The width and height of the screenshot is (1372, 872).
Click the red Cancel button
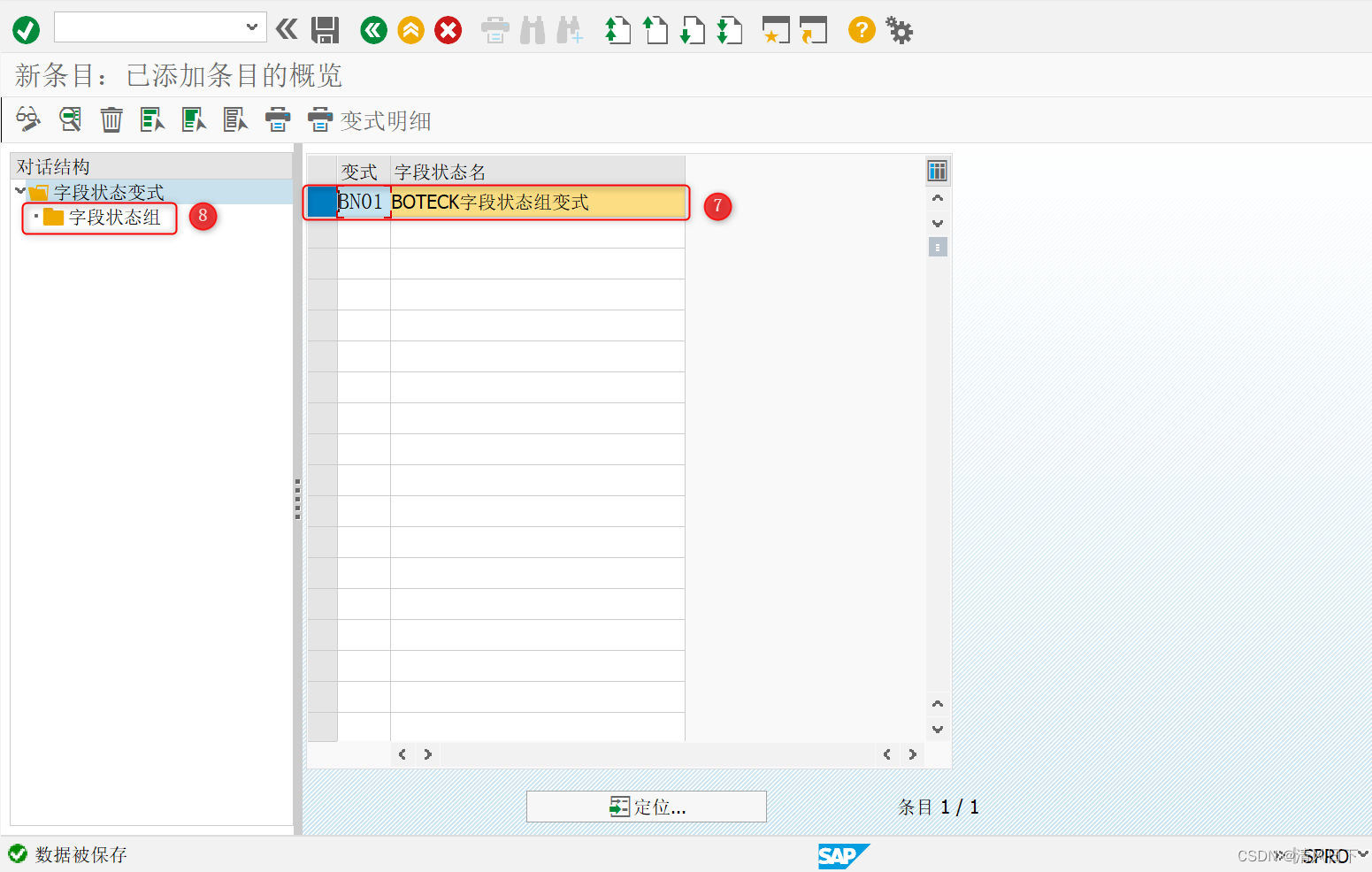pyautogui.click(x=448, y=31)
